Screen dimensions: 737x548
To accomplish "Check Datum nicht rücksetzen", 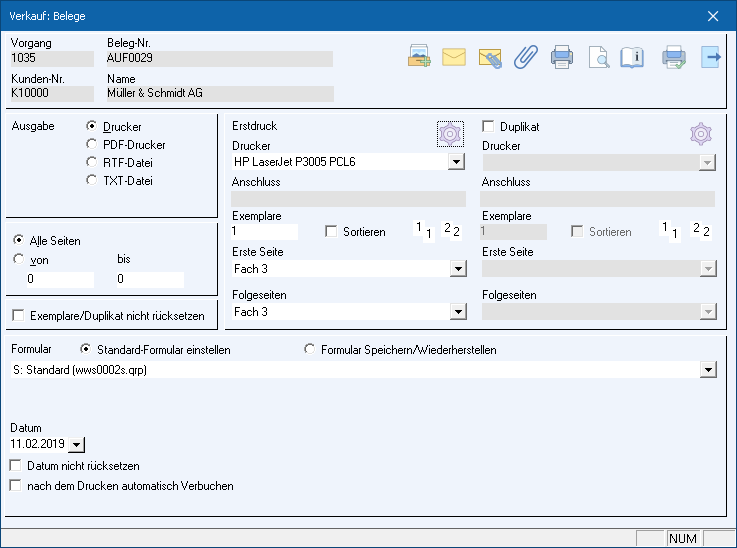I will pos(15,466).
